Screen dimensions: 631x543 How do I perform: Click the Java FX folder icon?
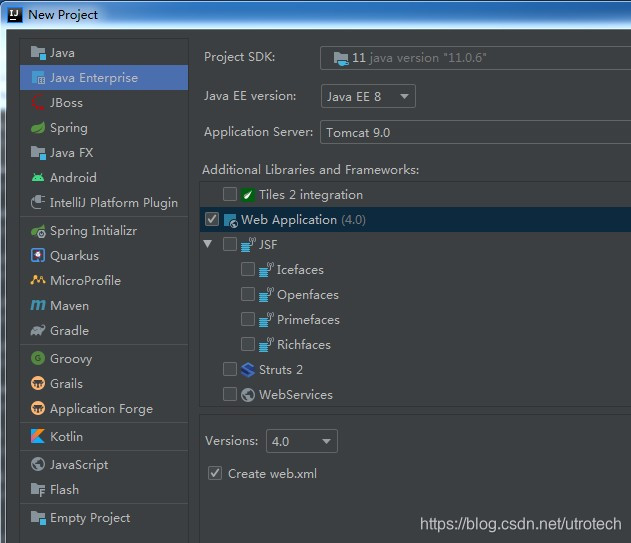click(x=38, y=153)
